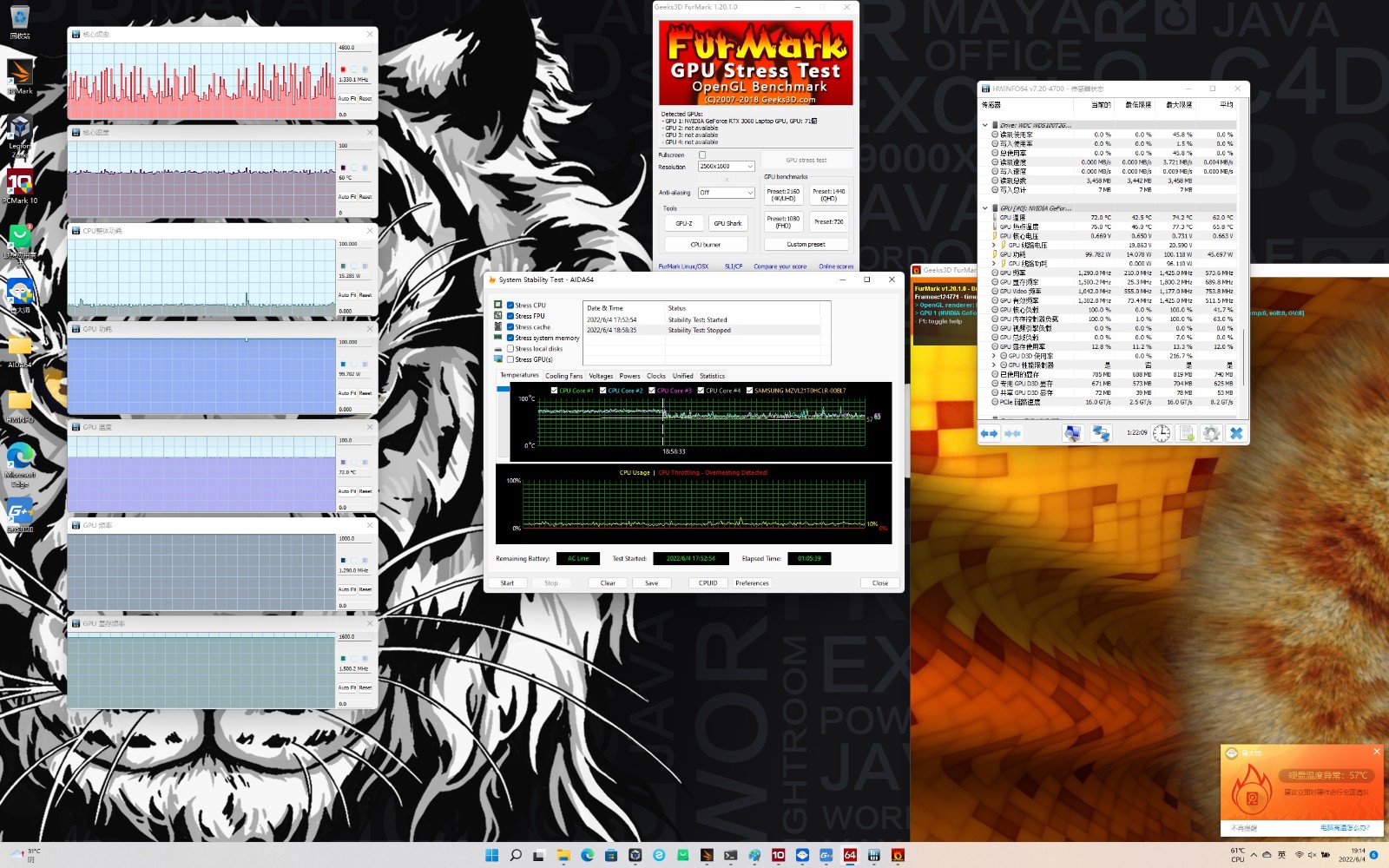Switch to Unified tab
Viewport: 1389px width, 868px height.
[x=683, y=376]
